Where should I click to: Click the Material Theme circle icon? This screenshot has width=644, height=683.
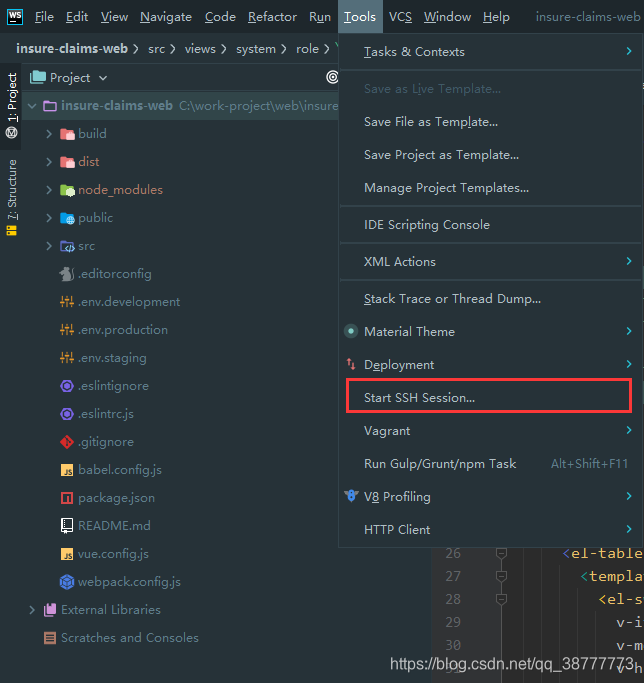(x=351, y=331)
